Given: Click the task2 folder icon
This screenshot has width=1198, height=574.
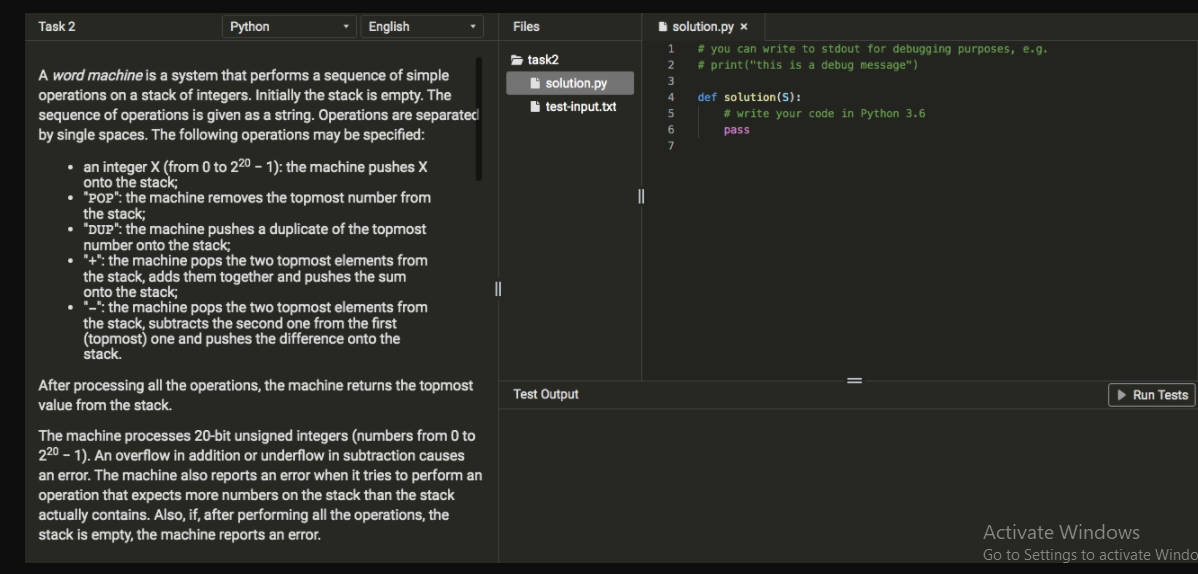Looking at the screenshot, I should pos(517,60).
